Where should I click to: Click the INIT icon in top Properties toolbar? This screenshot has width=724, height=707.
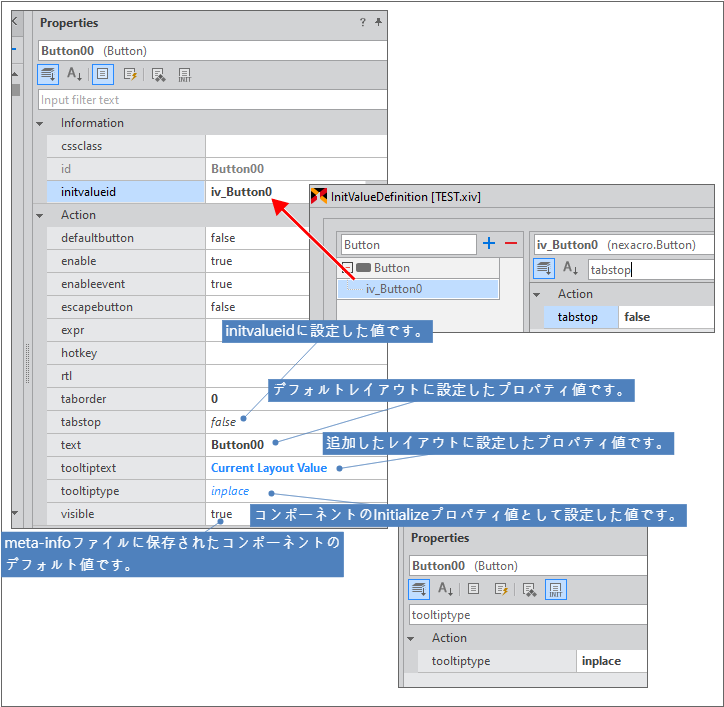coord(184,74)
